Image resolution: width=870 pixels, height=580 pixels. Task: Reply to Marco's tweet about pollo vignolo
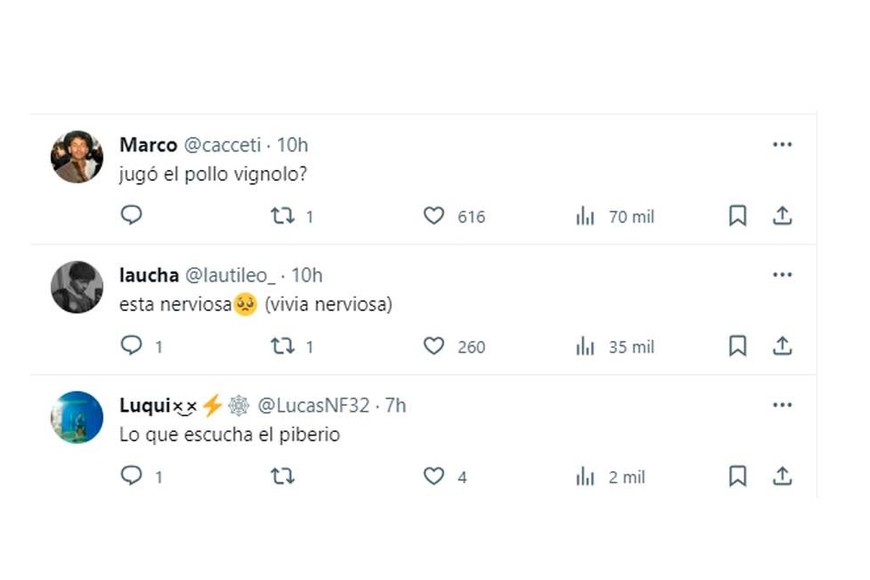click(131, 215)
